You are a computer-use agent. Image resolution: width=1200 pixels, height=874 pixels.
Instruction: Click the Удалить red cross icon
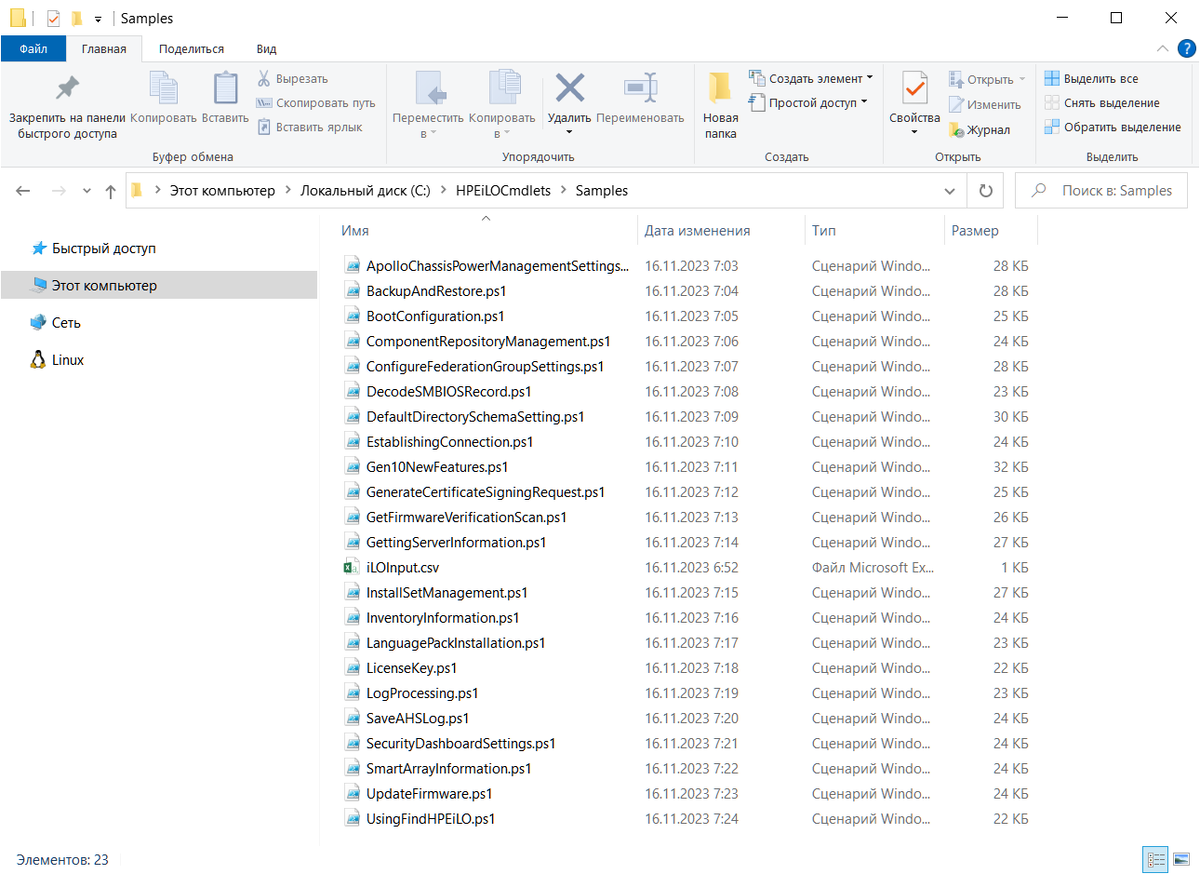point(570,88)
